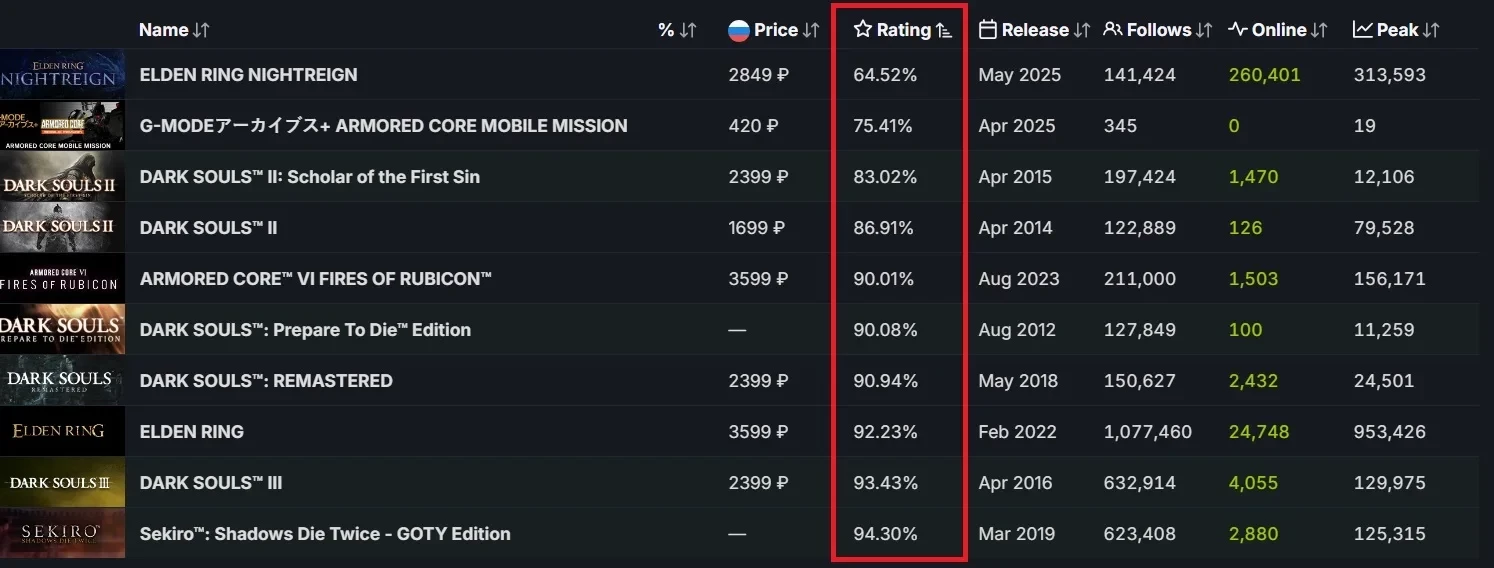Open ARMORED CORE VI FIRES OF RUBICON link

click(x=316, y=279)
